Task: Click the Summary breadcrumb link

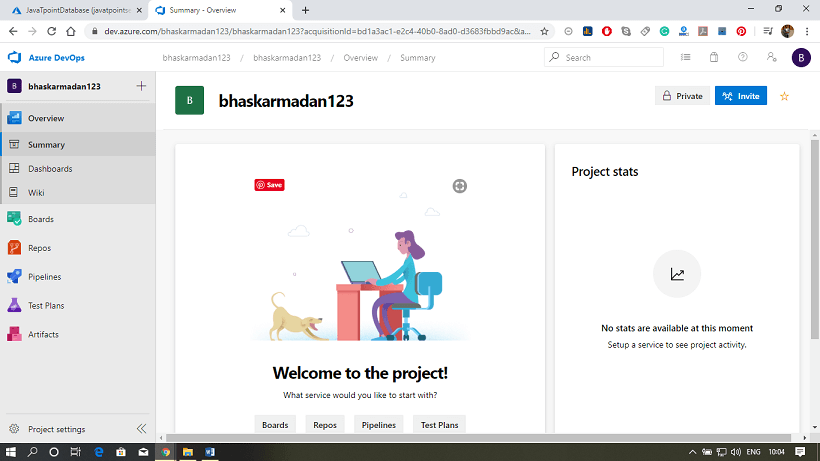Action: (417, 57)
